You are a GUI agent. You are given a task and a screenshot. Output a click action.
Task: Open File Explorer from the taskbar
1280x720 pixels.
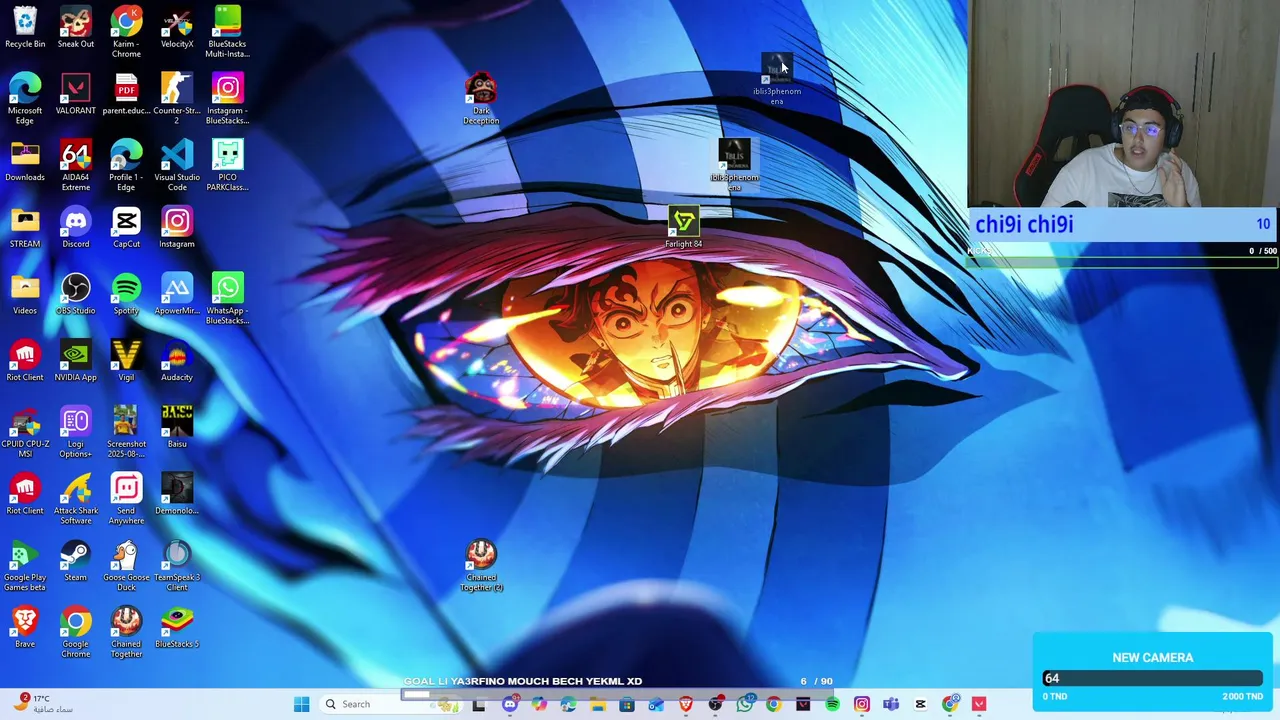pyautogui.click(x=597, y=704)
